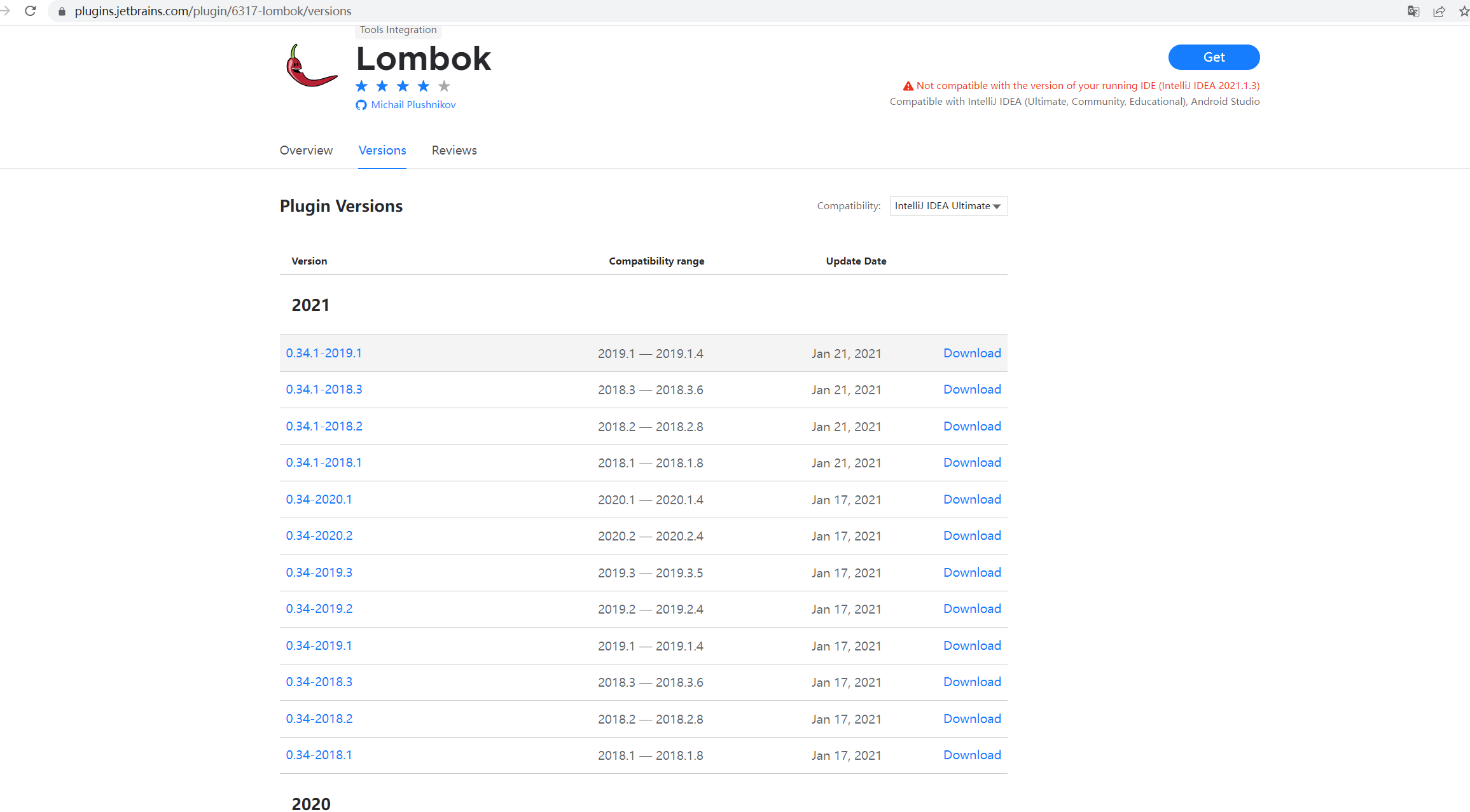The image size is (1470, 812).
Task: Click the fifth gray rating star
Action: [444, 86]
